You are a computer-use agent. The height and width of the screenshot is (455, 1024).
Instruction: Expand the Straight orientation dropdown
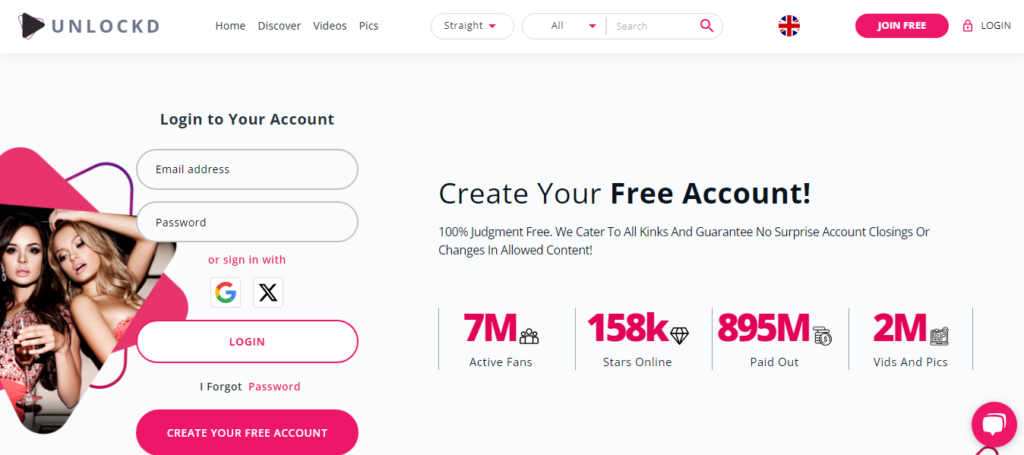[472, 26]
